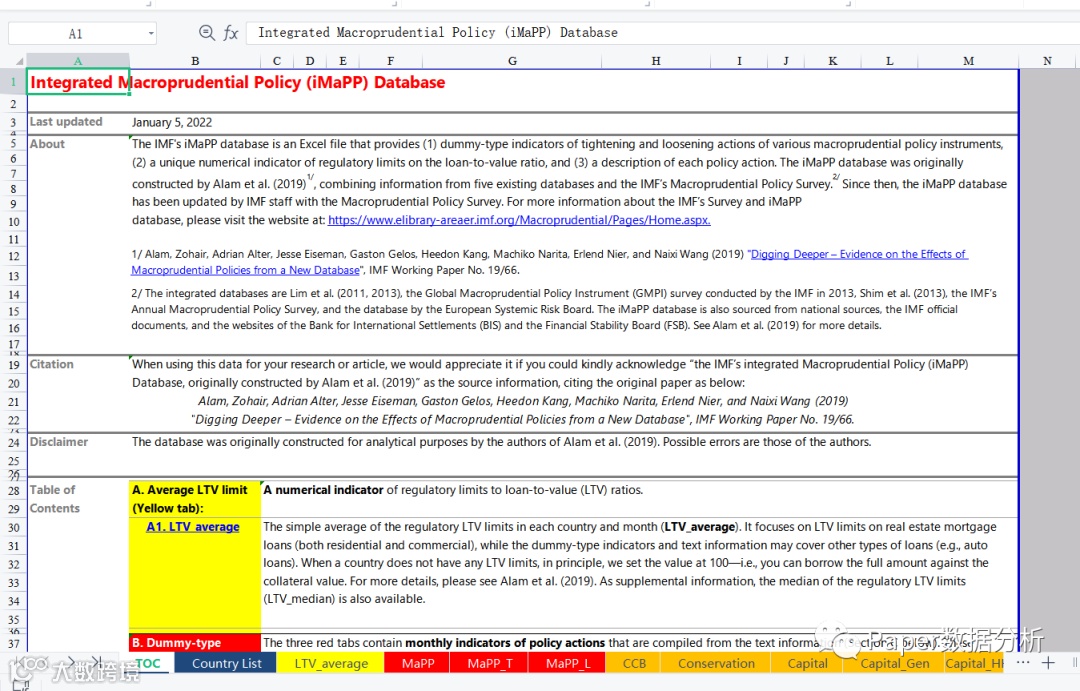Select column G header
1080x691 pixels.
click(x=512, y=61)
